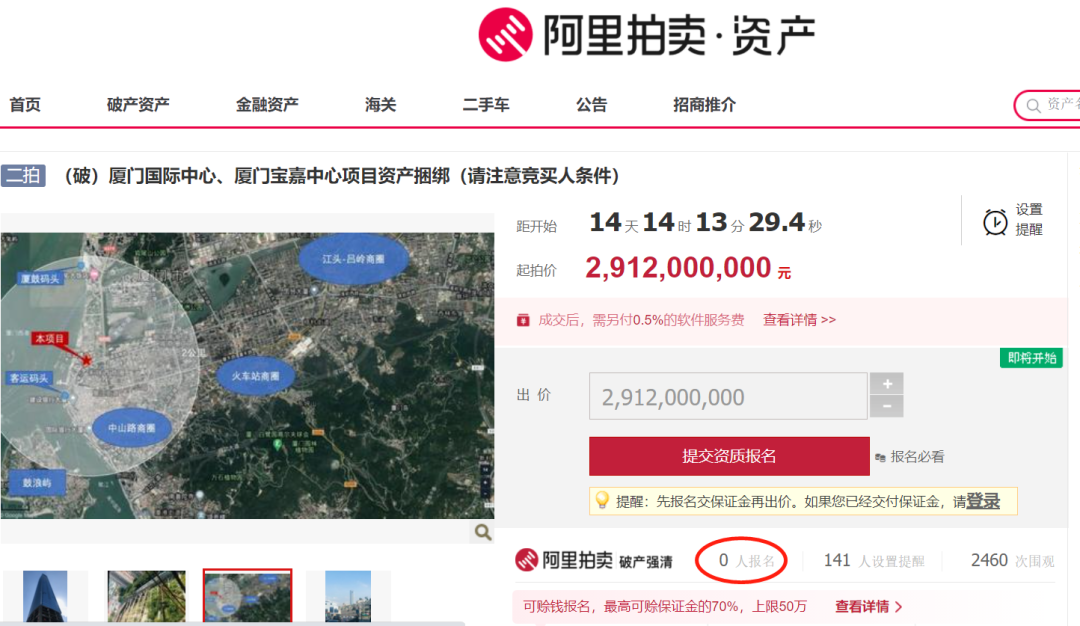This screenshot has width=1080, height=626.
Task: Click the 设置提醒 reminder button
Action: coord(1013,220)
